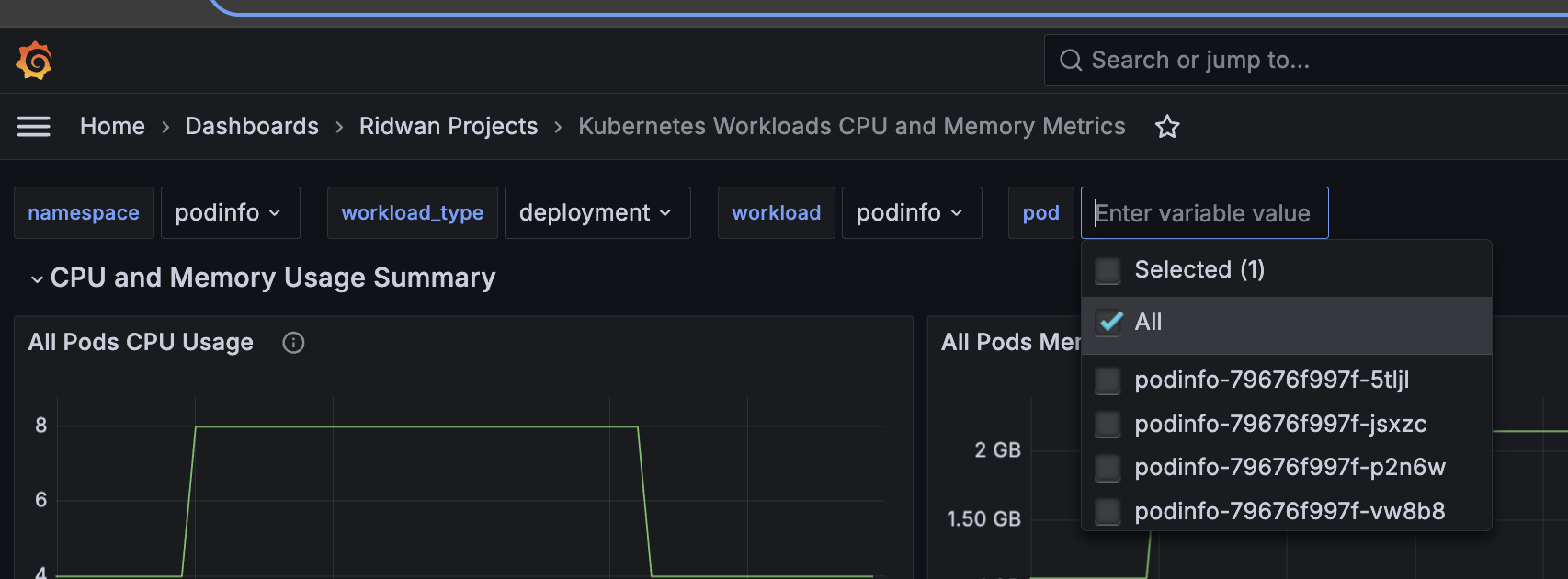Open the workload_type deployment dropdown
Image resolution: width=1568 pixels, height=579 pixels.
[x=597, y=213]
